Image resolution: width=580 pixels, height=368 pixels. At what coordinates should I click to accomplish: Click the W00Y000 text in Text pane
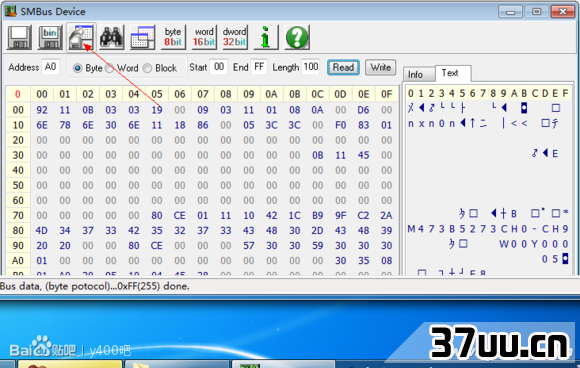point(534,244)
